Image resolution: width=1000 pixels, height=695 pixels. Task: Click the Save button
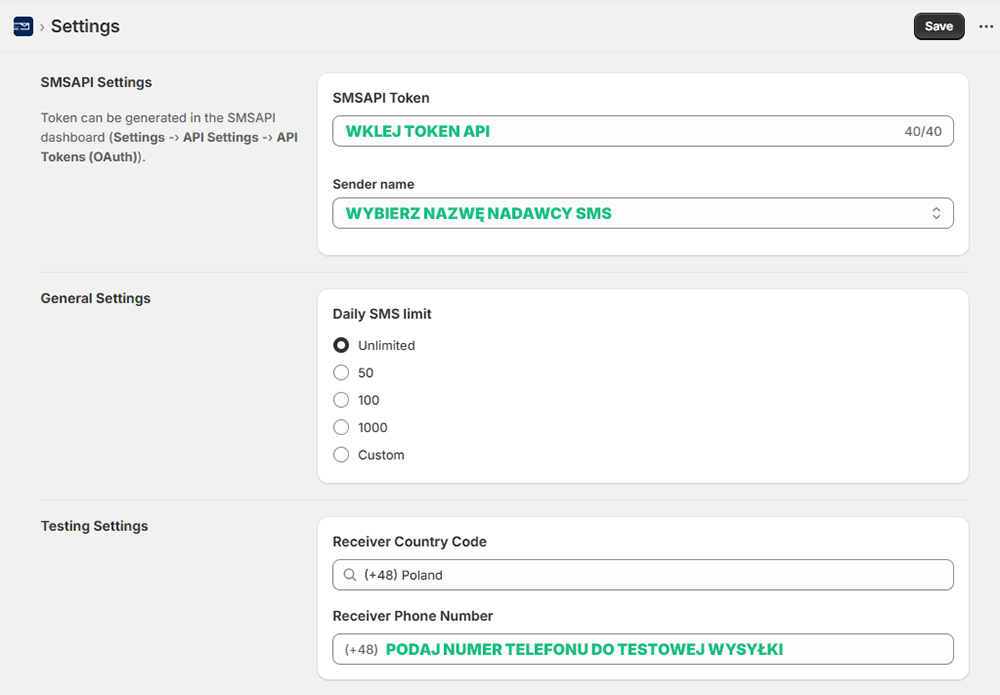click(x=939, y=27)
